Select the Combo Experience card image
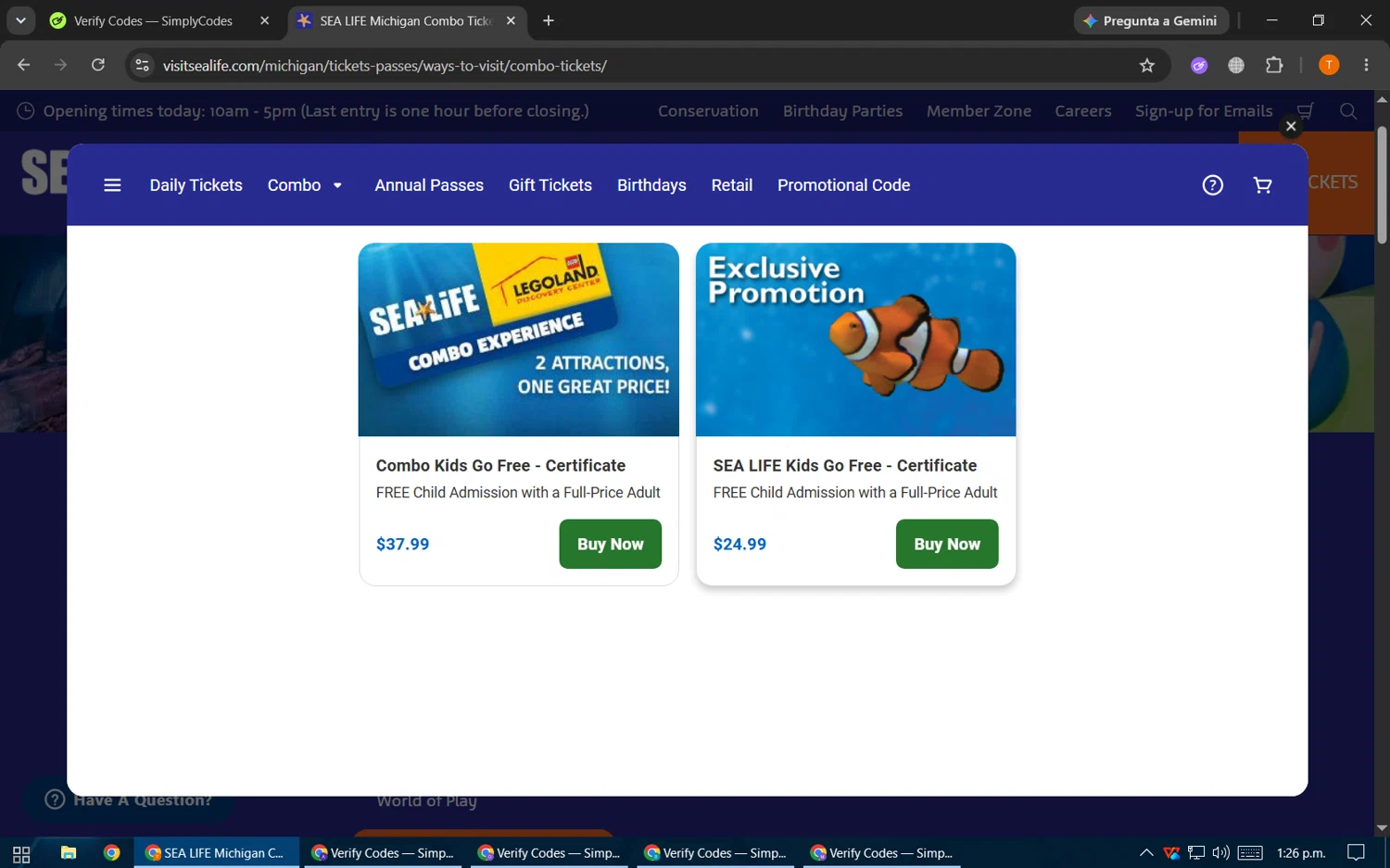 pyautogui.click(x=519, y=340)
